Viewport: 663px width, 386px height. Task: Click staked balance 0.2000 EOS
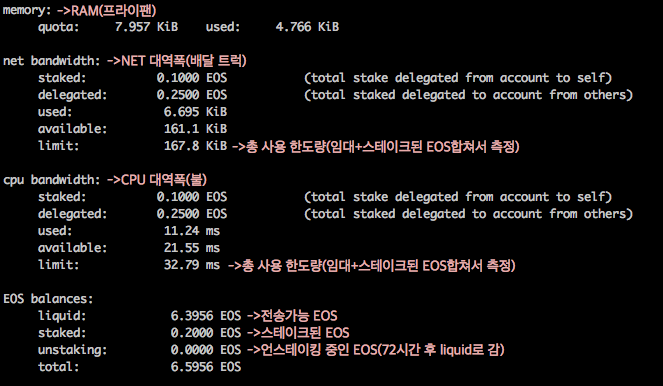pos(206,333)
